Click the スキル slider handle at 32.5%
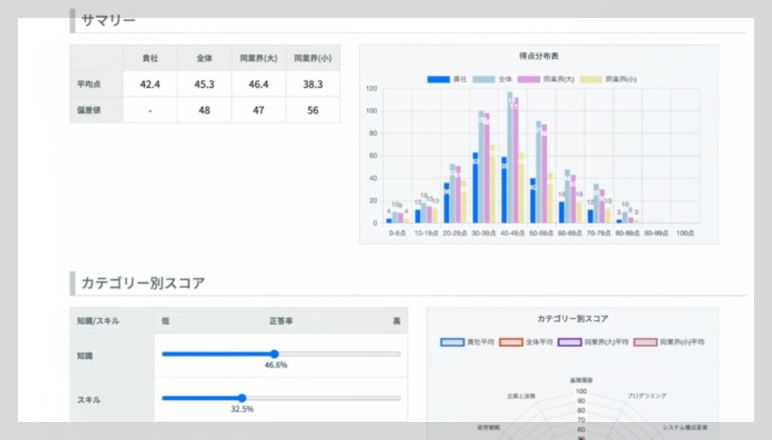The height and width of the screenshot is (440, 772). (x=242, y=398)
